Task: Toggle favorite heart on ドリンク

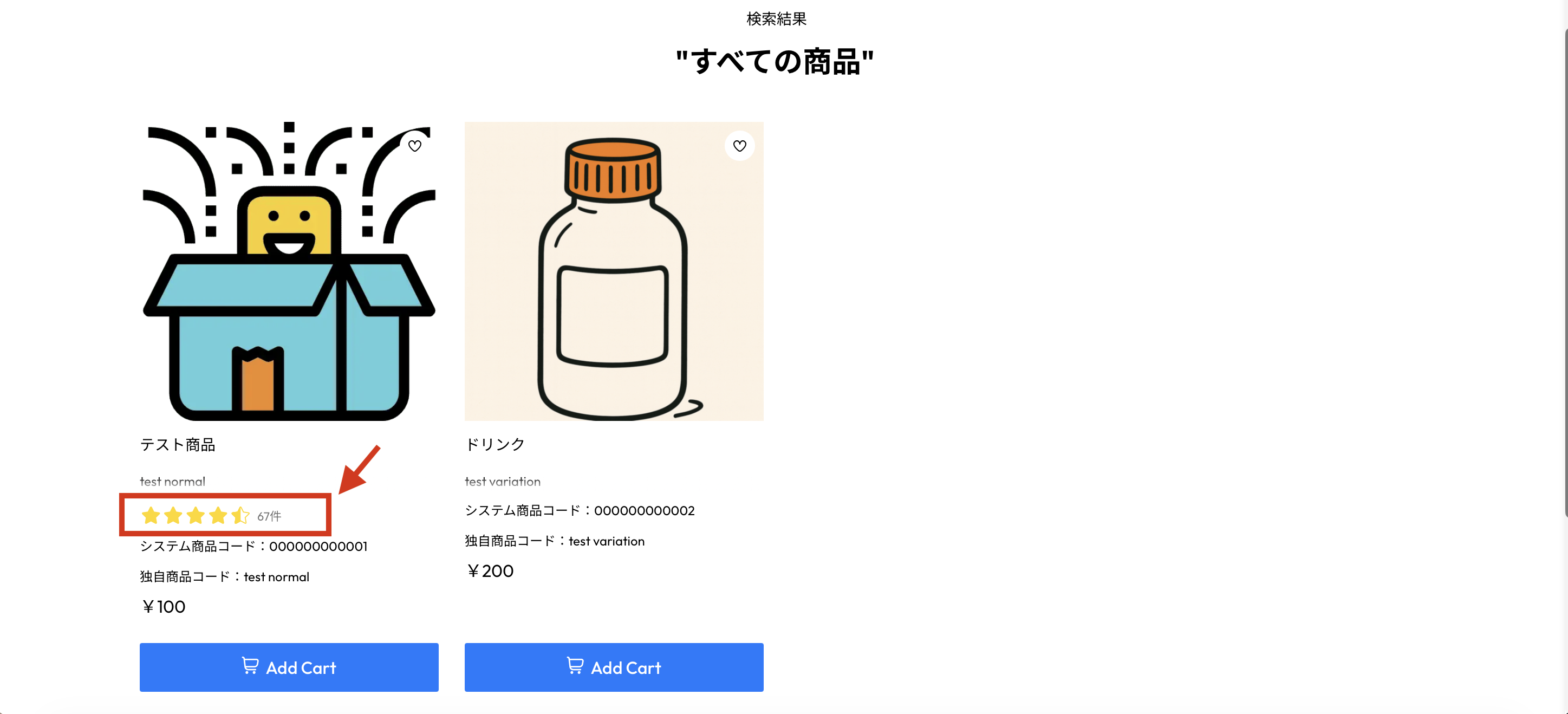Action: coord(739,146)
